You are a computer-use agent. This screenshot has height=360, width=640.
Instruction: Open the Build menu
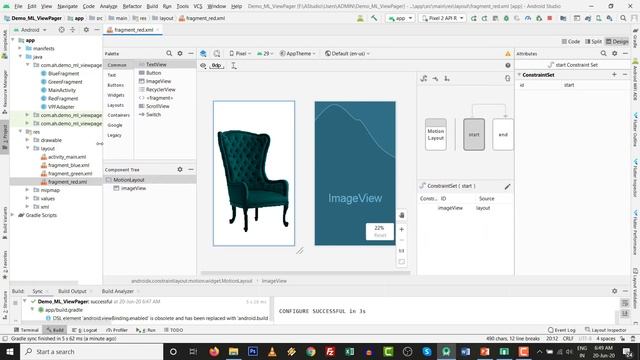click(x=152, y=6)
